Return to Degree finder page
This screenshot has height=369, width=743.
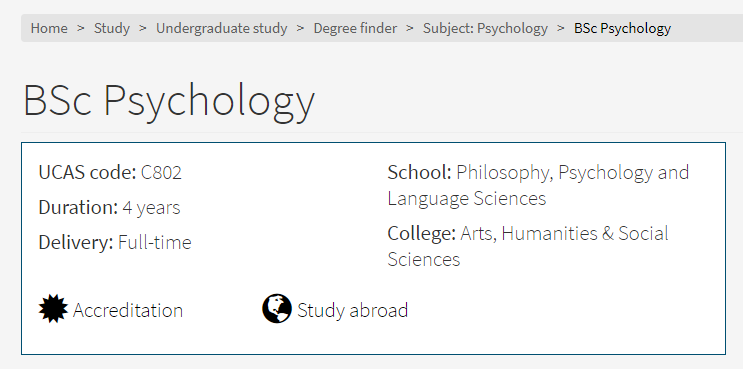click(355, 28)
